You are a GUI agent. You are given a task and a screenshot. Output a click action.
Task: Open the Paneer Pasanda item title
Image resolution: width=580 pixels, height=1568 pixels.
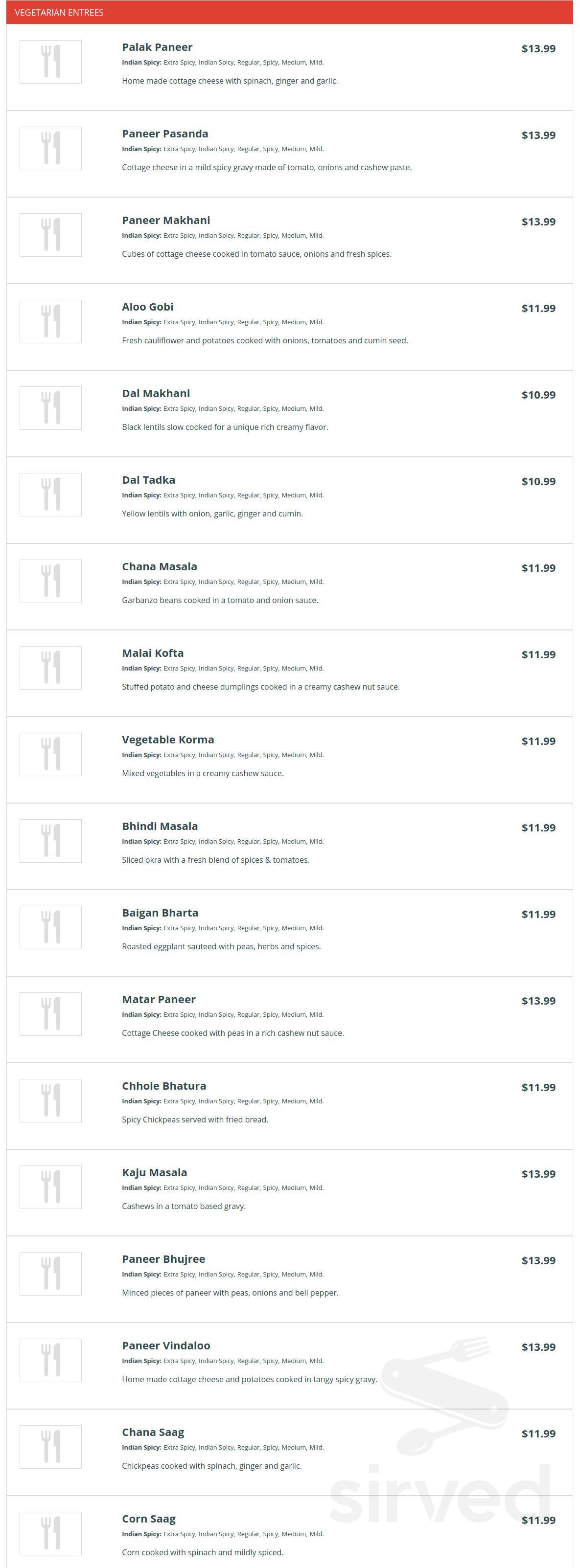pyautogui.click(x=165, y=134)
